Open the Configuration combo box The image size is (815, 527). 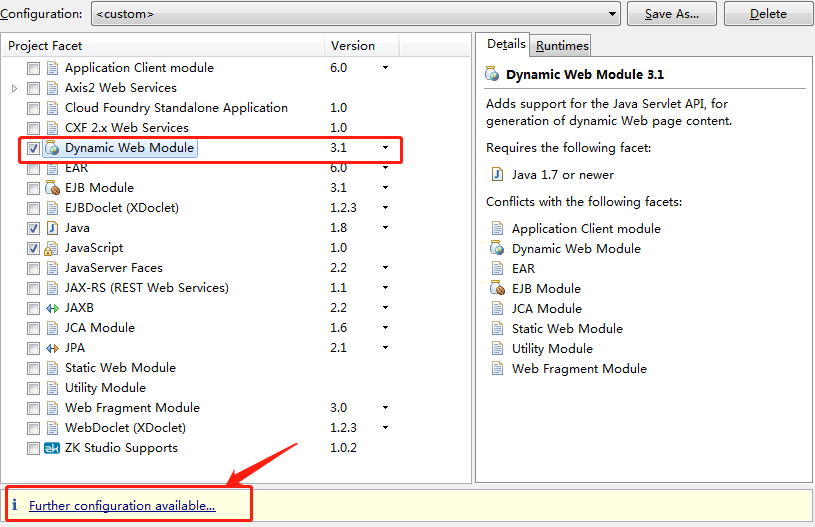[x=356, y=14]
